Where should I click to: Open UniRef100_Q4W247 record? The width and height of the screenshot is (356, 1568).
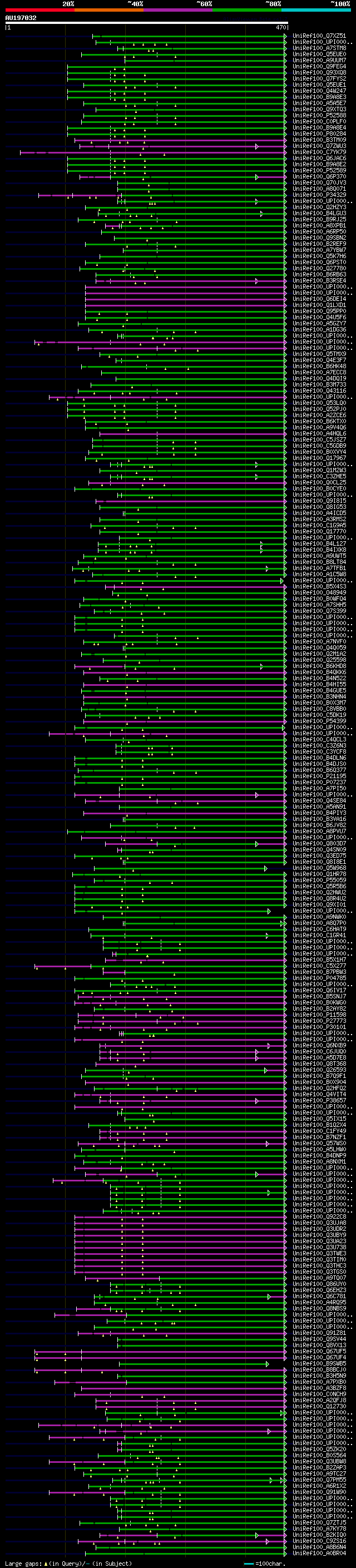pyautogui.click(x=319, y=91)
